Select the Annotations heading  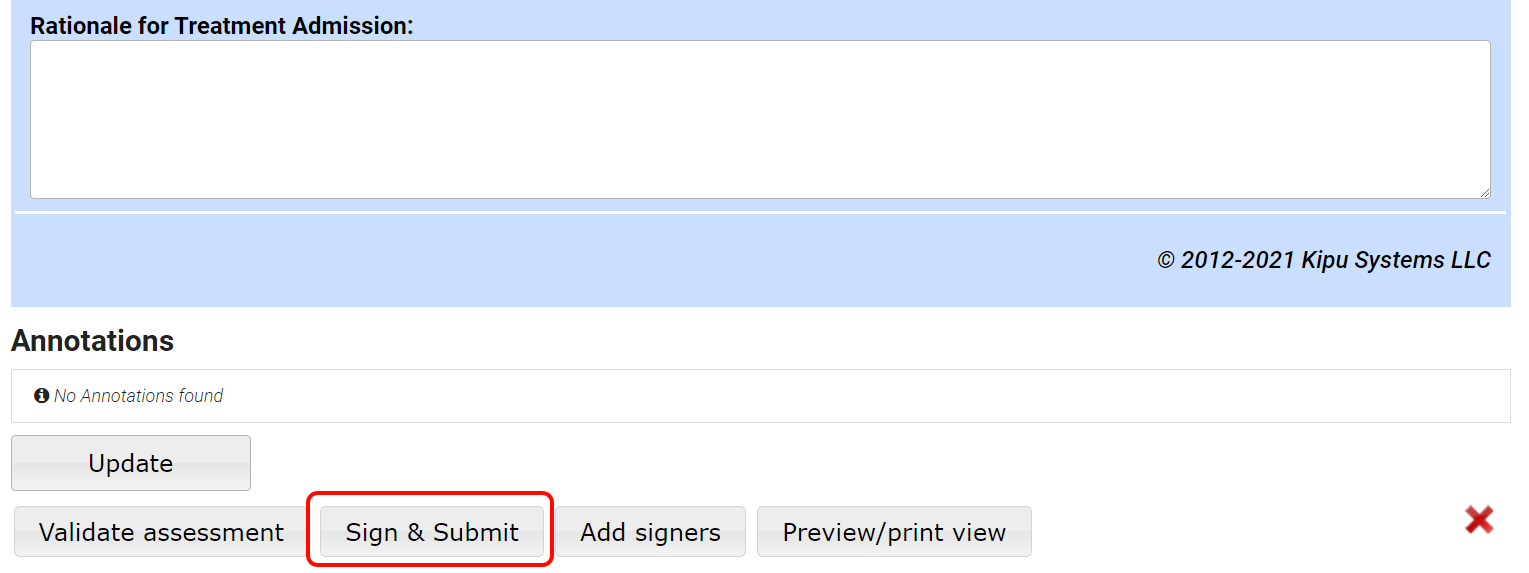coord(92,341)
